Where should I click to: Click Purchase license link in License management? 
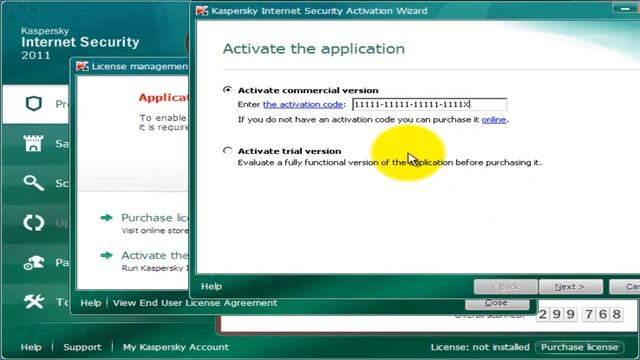pyautogui.click(x=155, y=218)
